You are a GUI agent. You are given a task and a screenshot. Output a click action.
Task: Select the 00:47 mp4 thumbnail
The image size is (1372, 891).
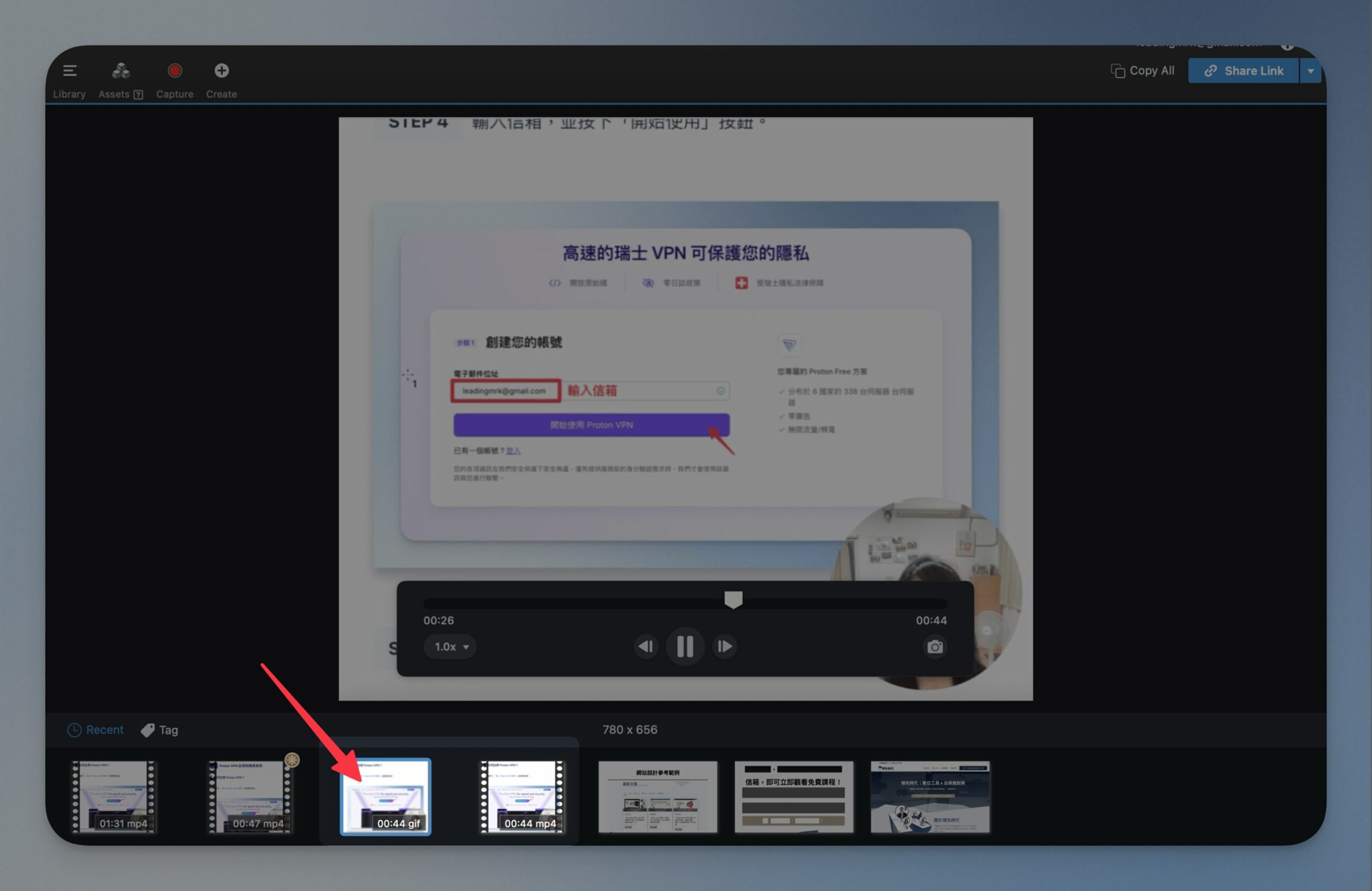tap(250, 797)
